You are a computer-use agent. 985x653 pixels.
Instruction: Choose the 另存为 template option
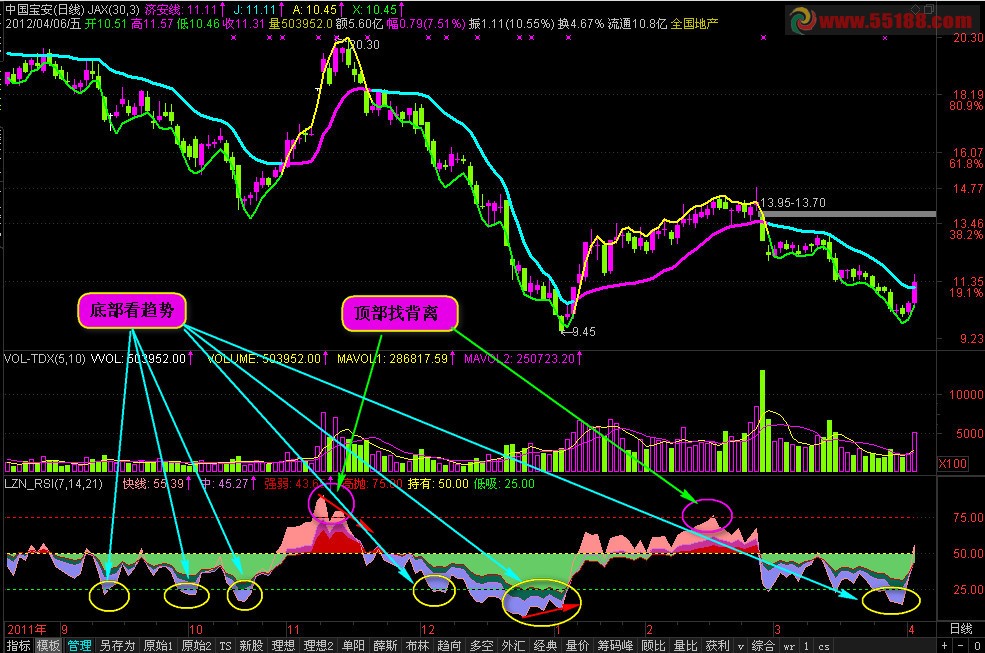[x=117, y=645]
